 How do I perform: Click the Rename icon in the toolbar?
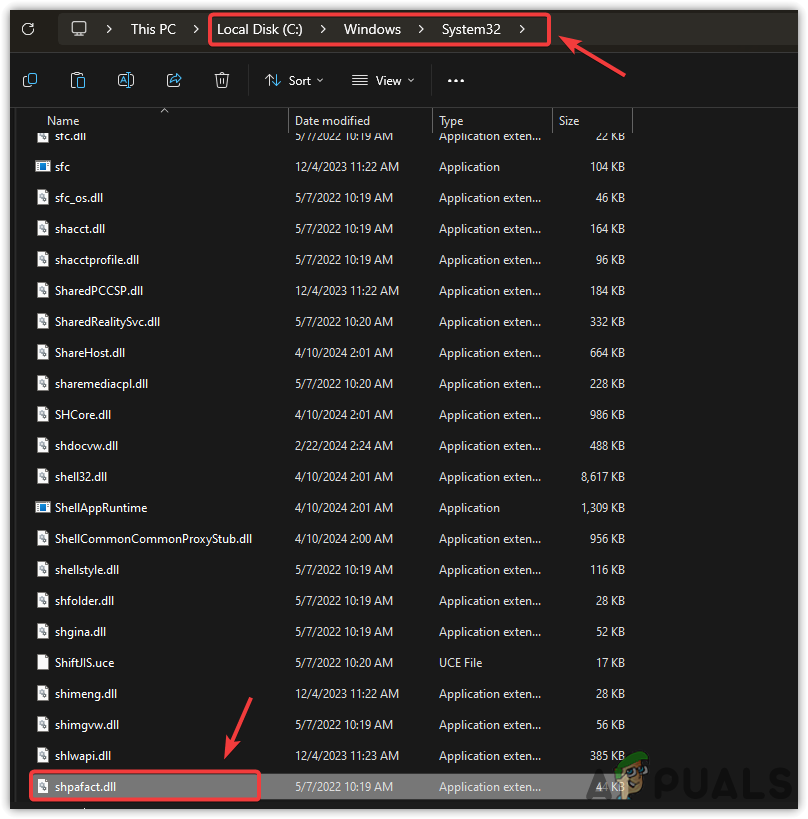[x=126, y=80]
